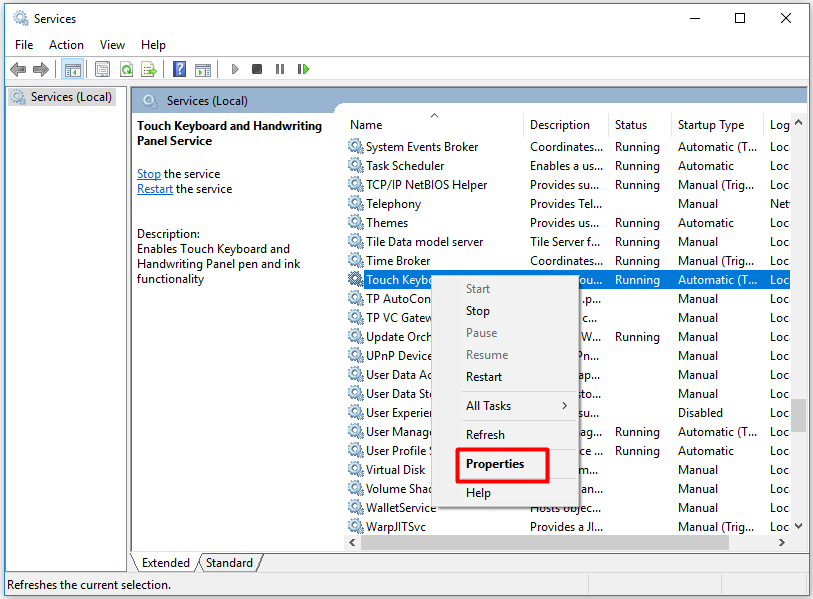Open the Action menu
Image resolution: width=813 pixels, height=599 pixels.
click(66, 45)
